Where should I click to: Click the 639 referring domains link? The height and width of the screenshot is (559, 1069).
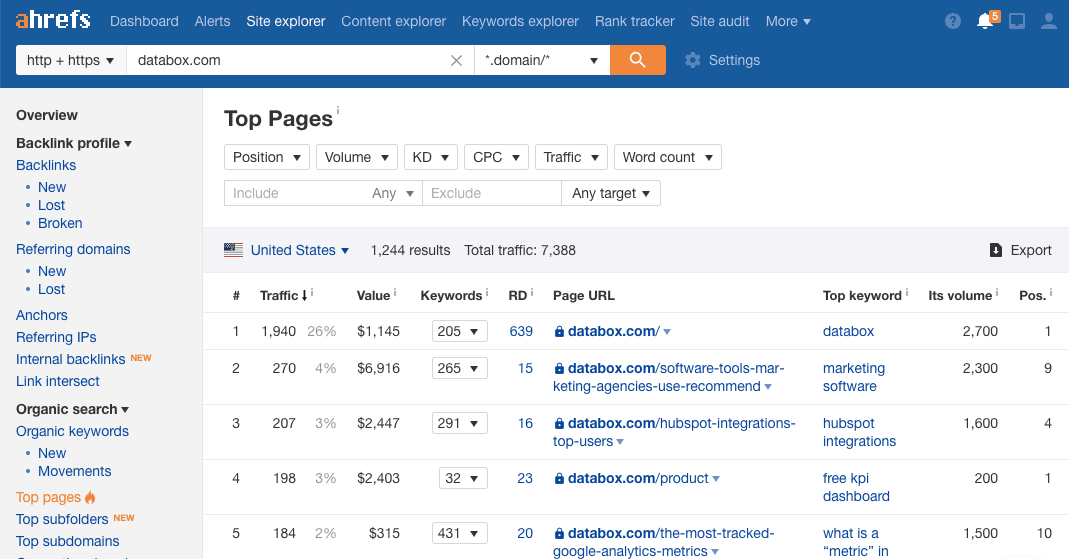(x=521, y=331)
